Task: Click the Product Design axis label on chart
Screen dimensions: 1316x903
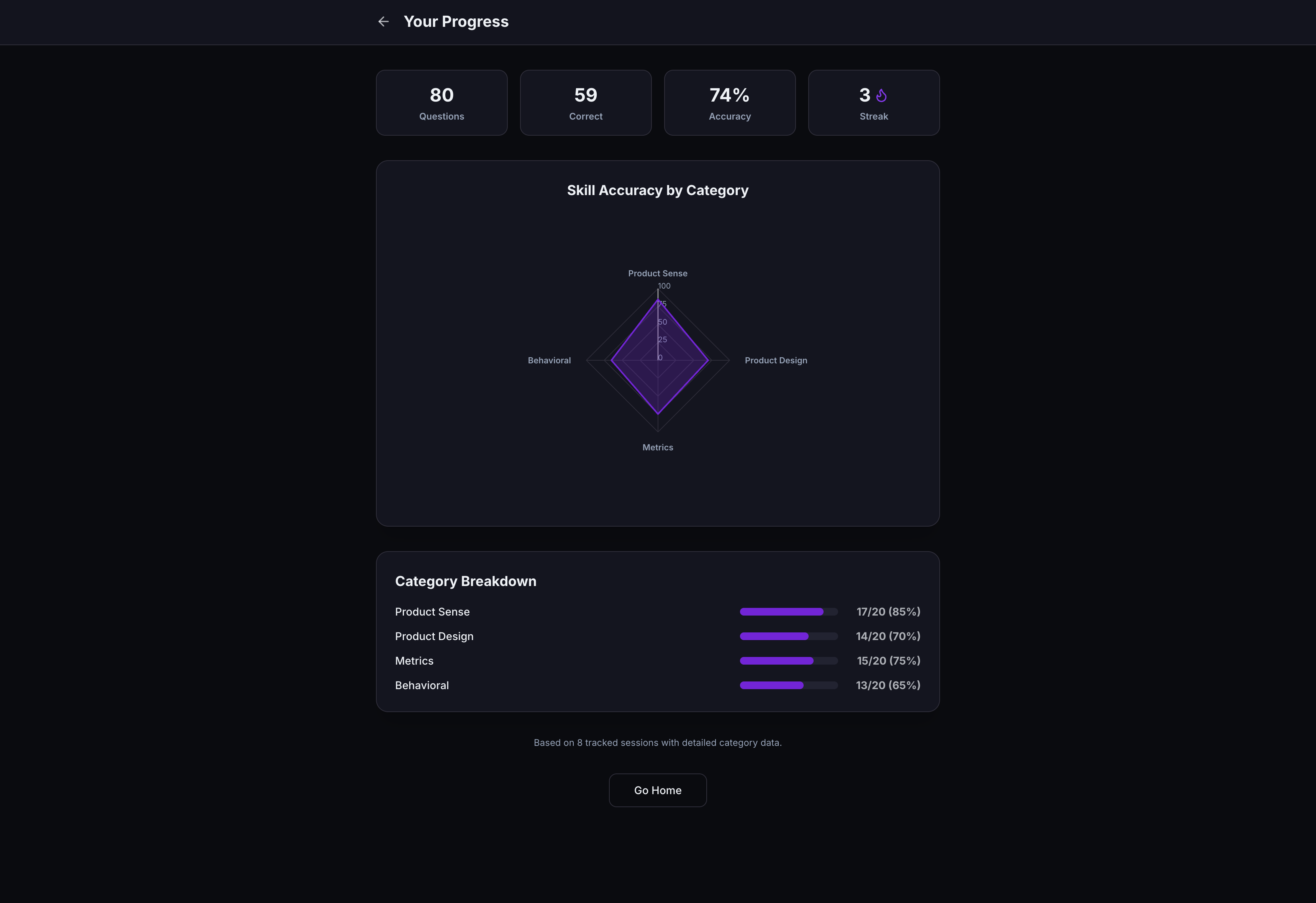Action: [x=776, y=360]
